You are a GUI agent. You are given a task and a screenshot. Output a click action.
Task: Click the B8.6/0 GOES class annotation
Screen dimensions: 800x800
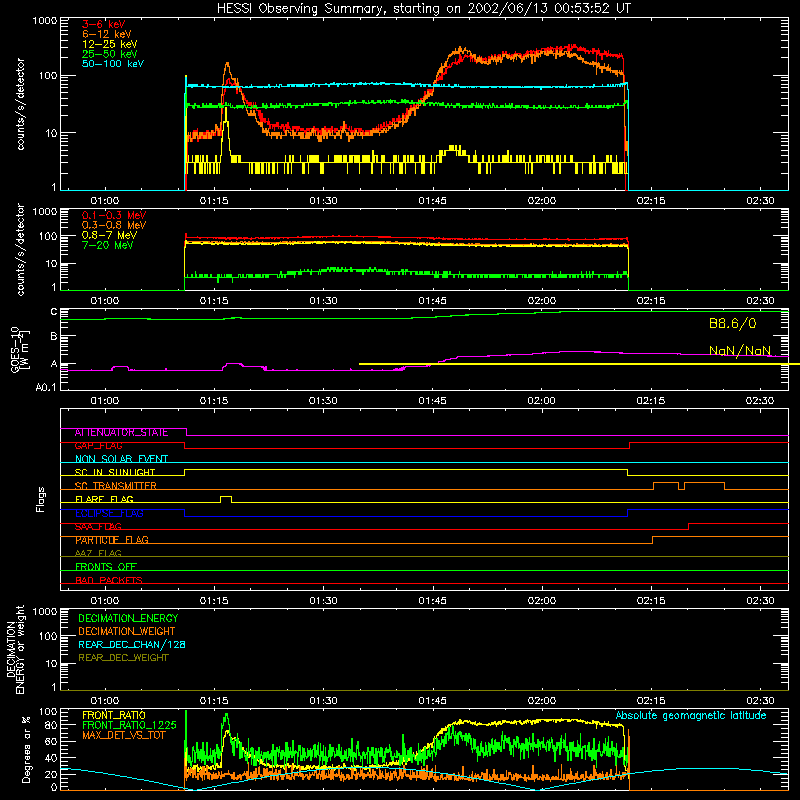click(733, 323)
